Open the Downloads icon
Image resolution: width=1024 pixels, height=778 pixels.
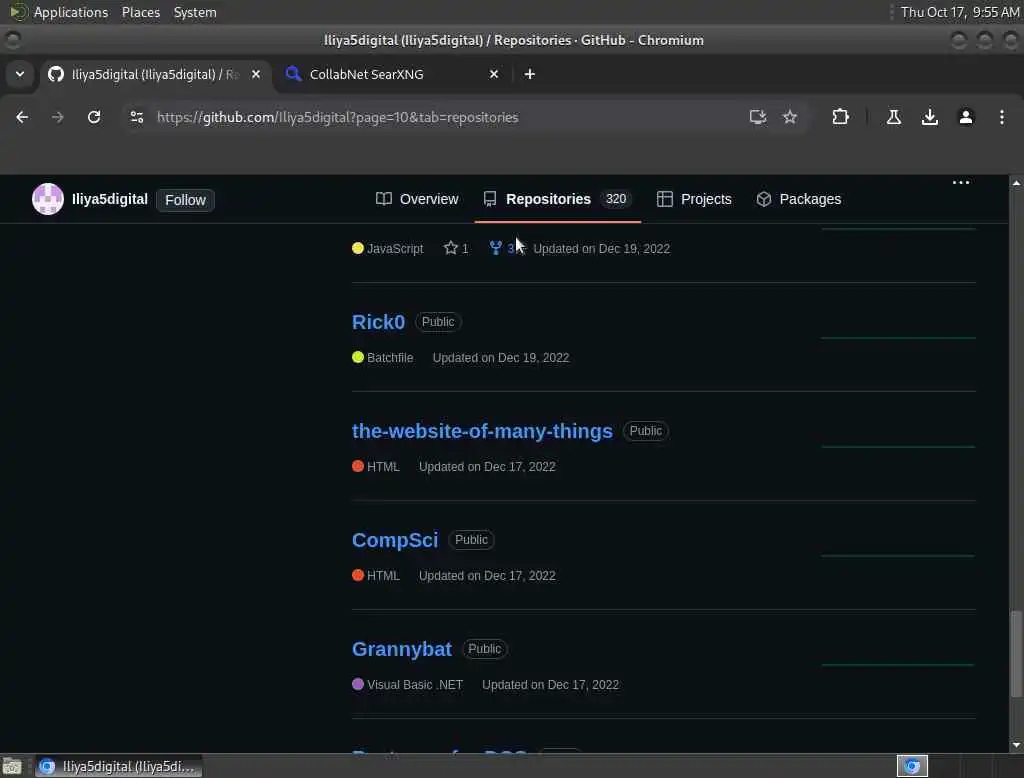point(930,117)
